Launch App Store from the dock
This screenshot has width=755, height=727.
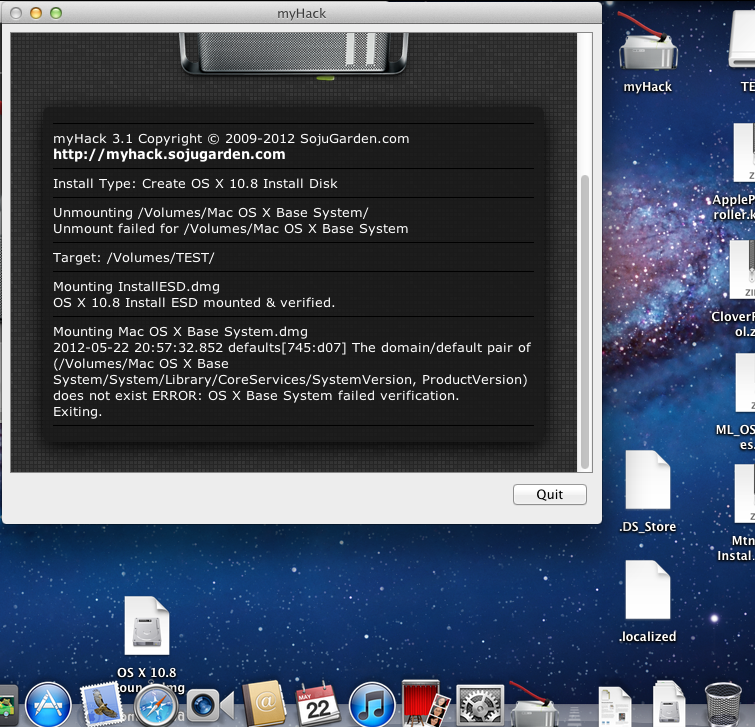(x=46, y=703)
